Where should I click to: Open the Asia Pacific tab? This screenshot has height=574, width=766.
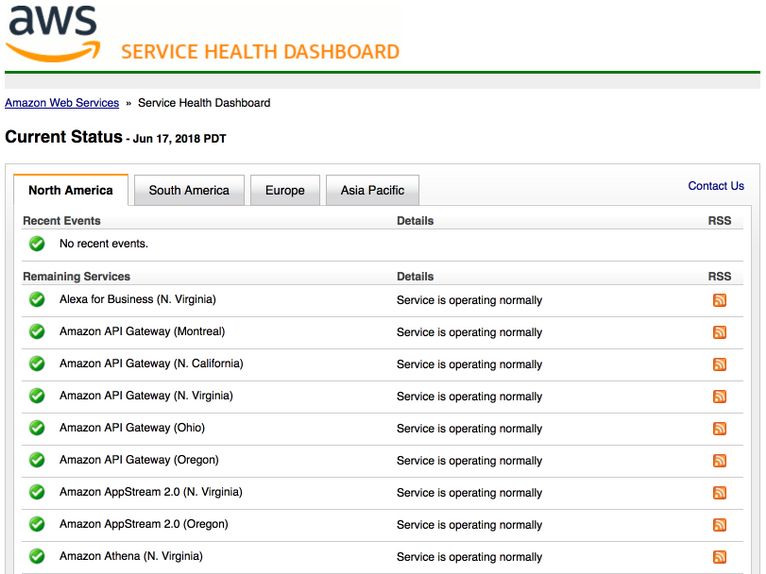372,190
